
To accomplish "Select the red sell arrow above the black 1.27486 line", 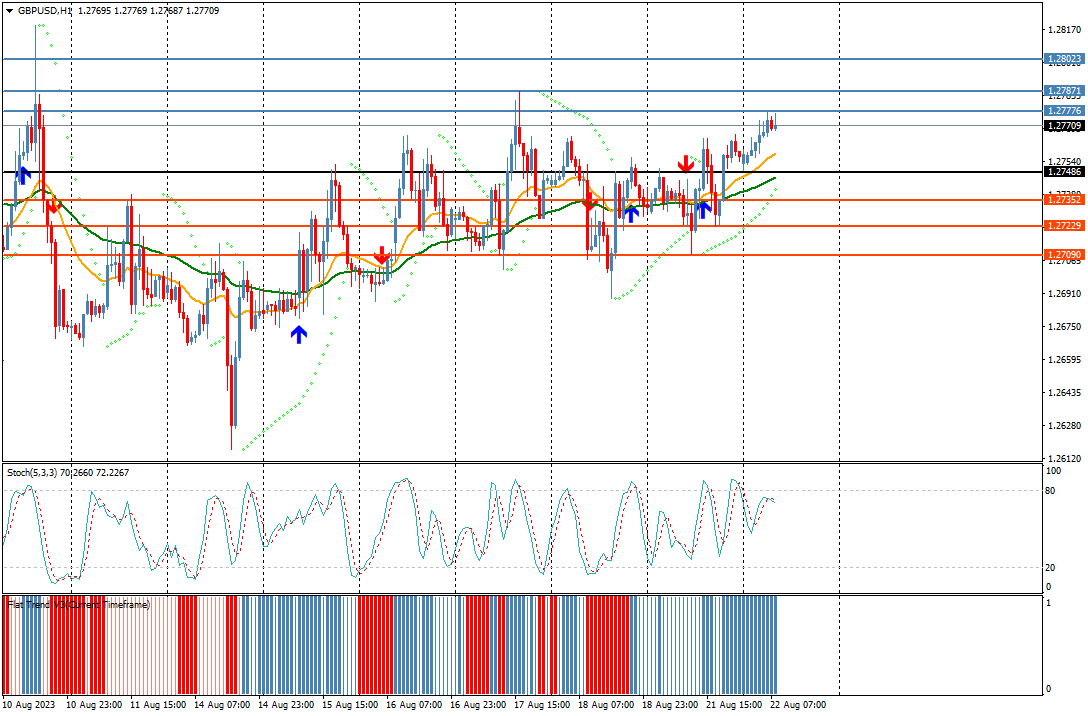I will point(686,164).
